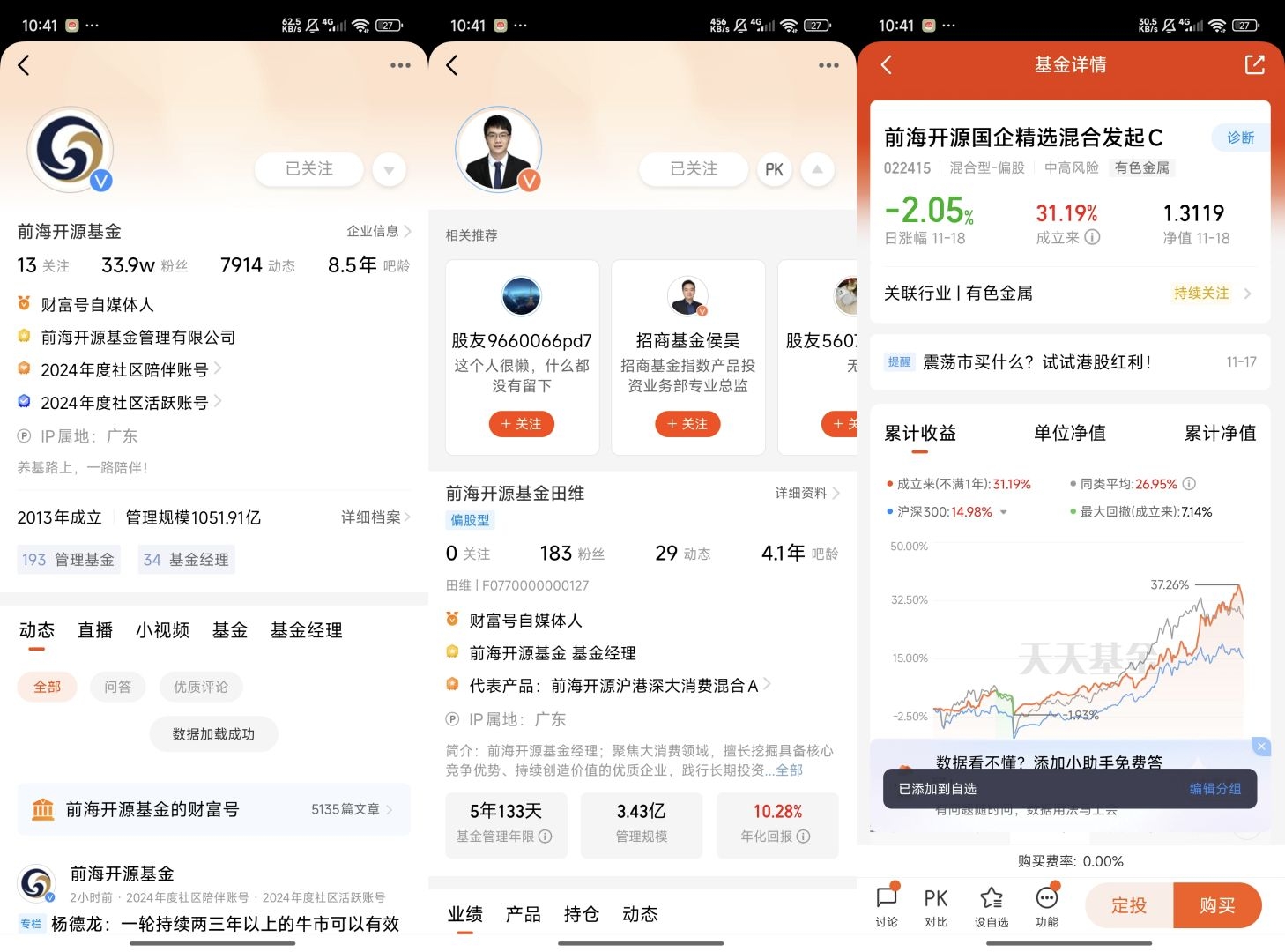Toggle 已关注 on 前海开源基金 profile
The image size is (1285, 952).
(x=309, y=168)
